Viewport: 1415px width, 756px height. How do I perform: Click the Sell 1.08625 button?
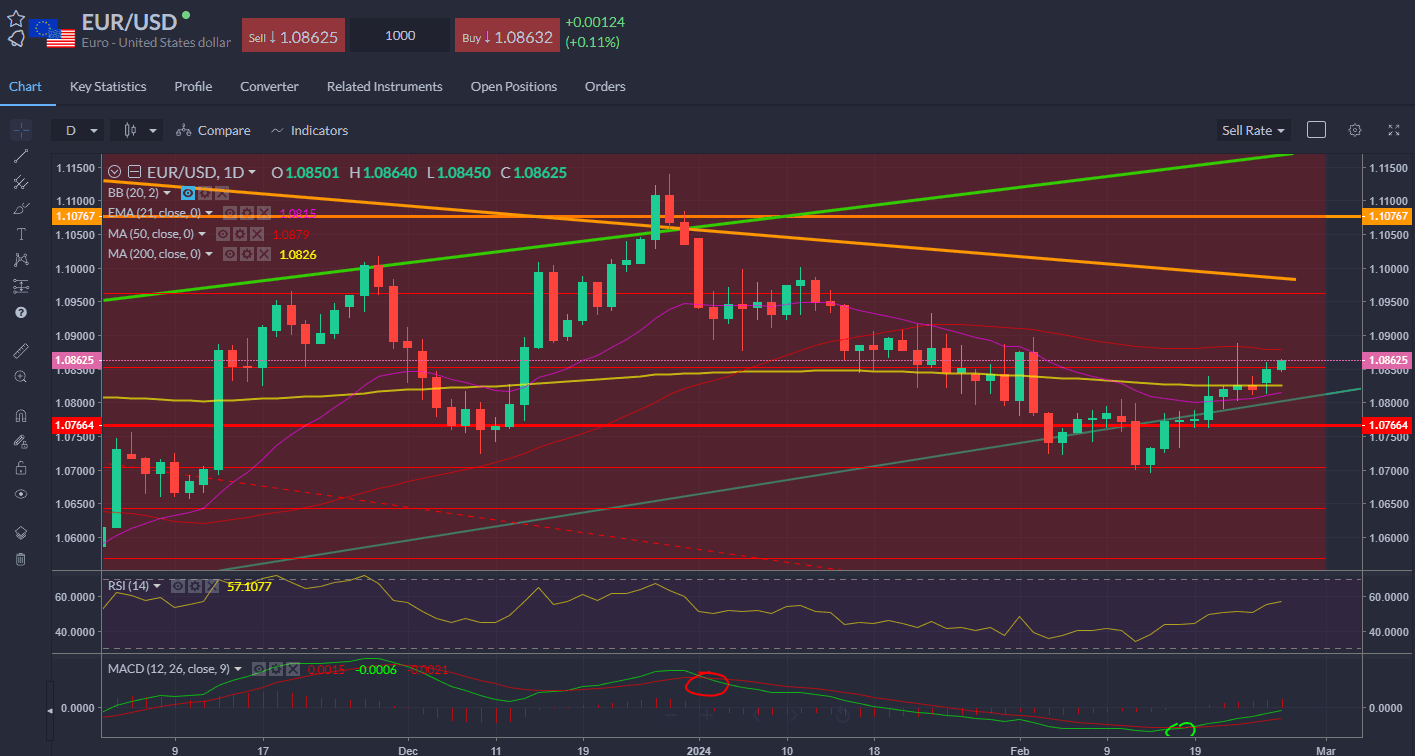pos(294,36)
